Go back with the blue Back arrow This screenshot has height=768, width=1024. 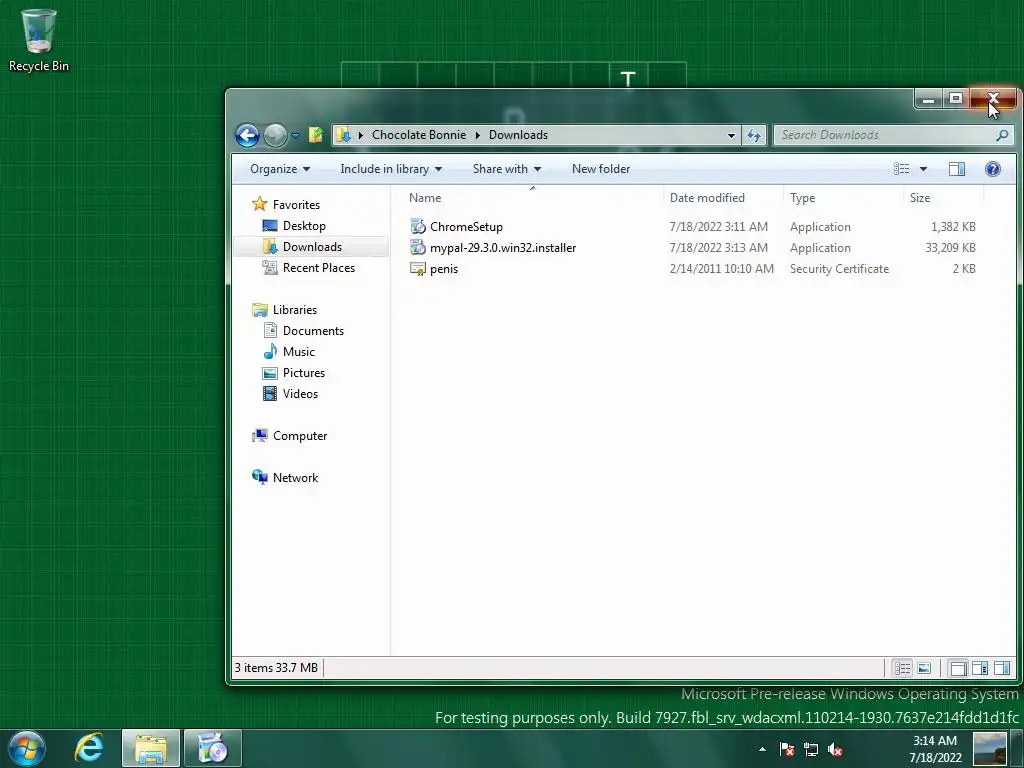(x=248, y=135)
